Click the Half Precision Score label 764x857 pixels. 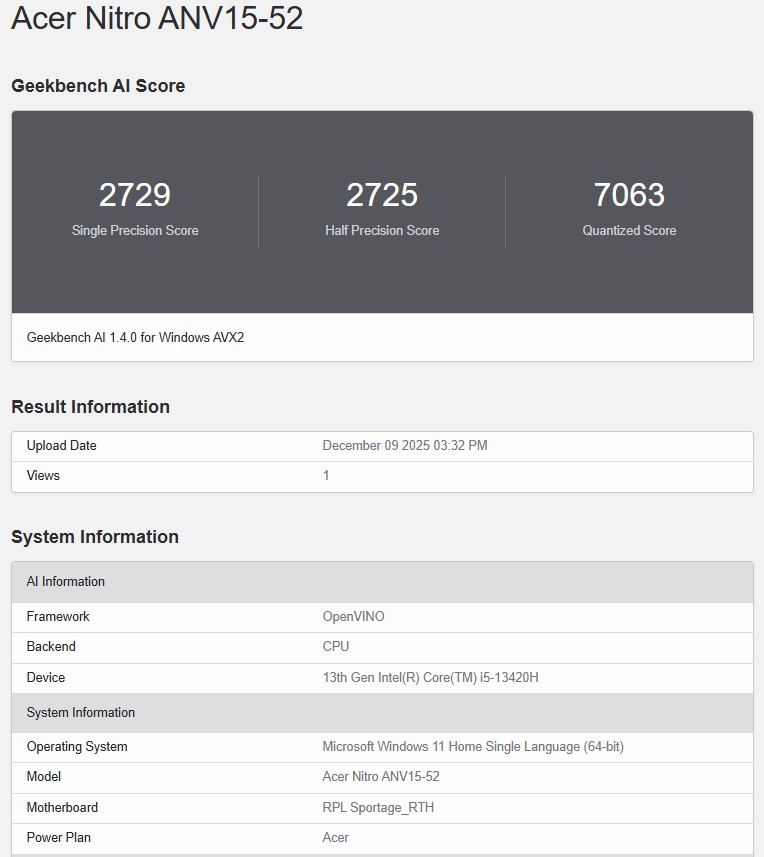[x=382, y=230]
